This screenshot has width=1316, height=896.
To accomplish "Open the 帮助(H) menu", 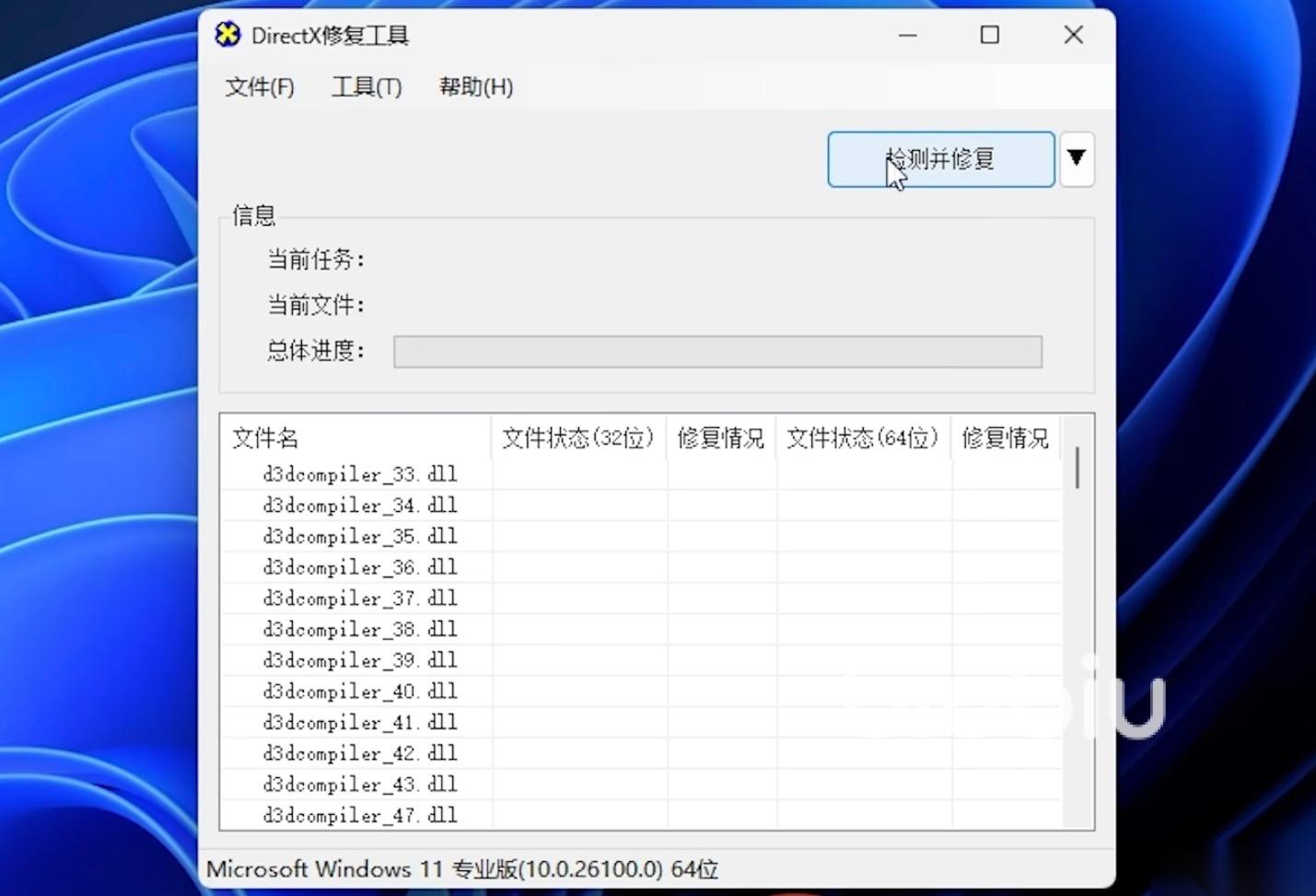I will click(475, 87).
